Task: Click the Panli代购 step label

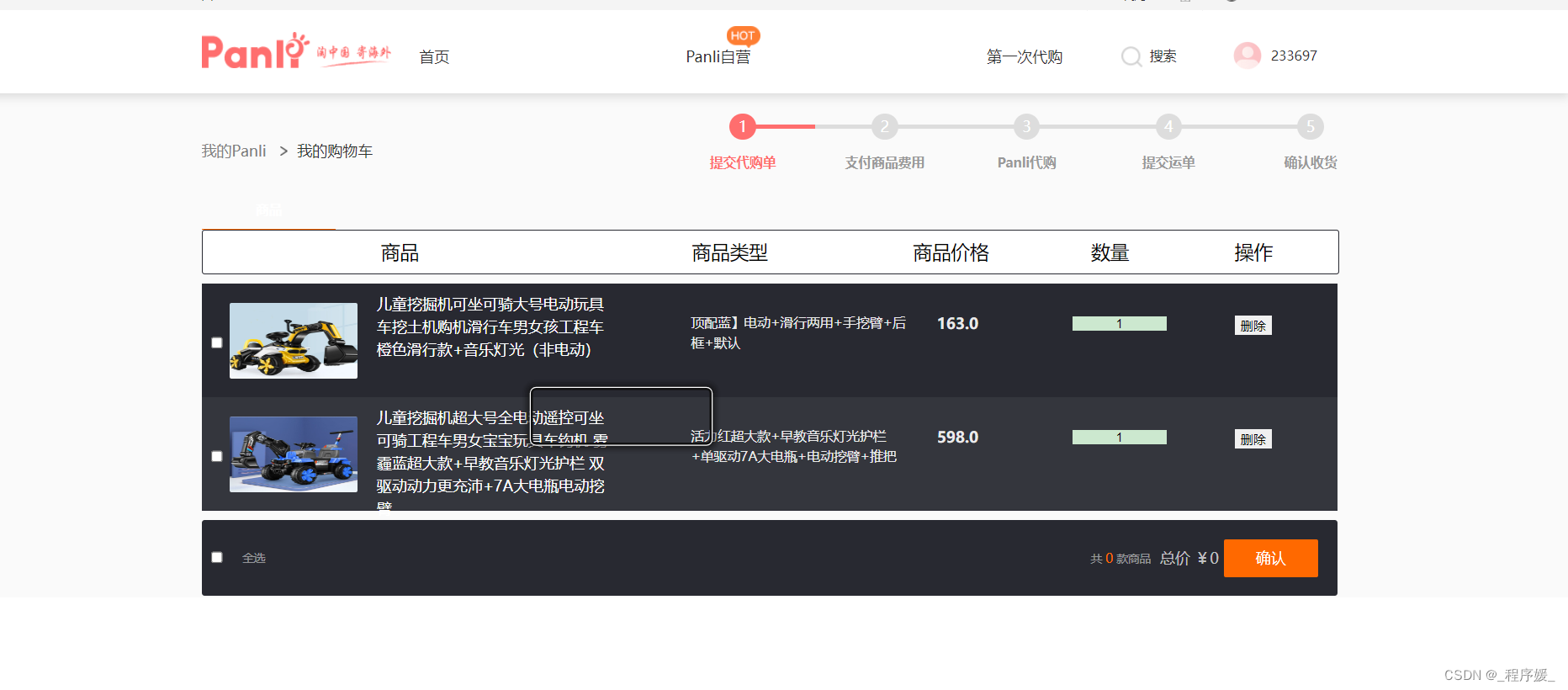Action: 1026,162
